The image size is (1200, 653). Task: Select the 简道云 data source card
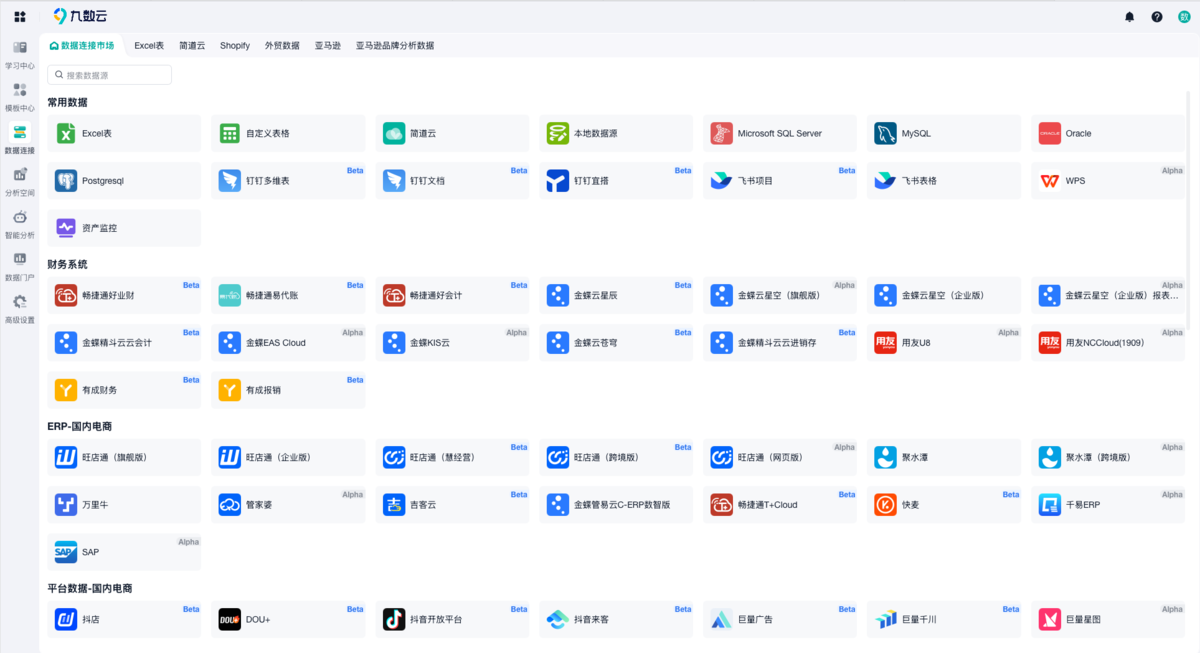[x=452, y=133]
